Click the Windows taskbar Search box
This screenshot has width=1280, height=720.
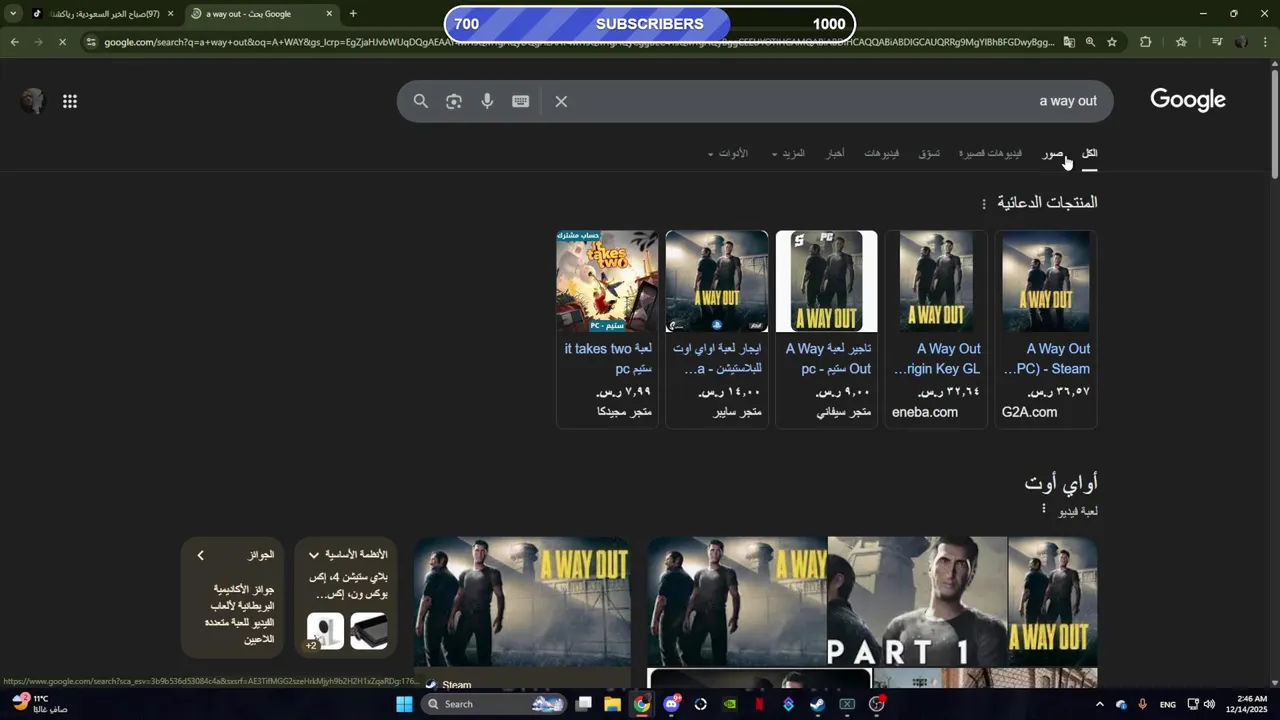coord(492,704)
